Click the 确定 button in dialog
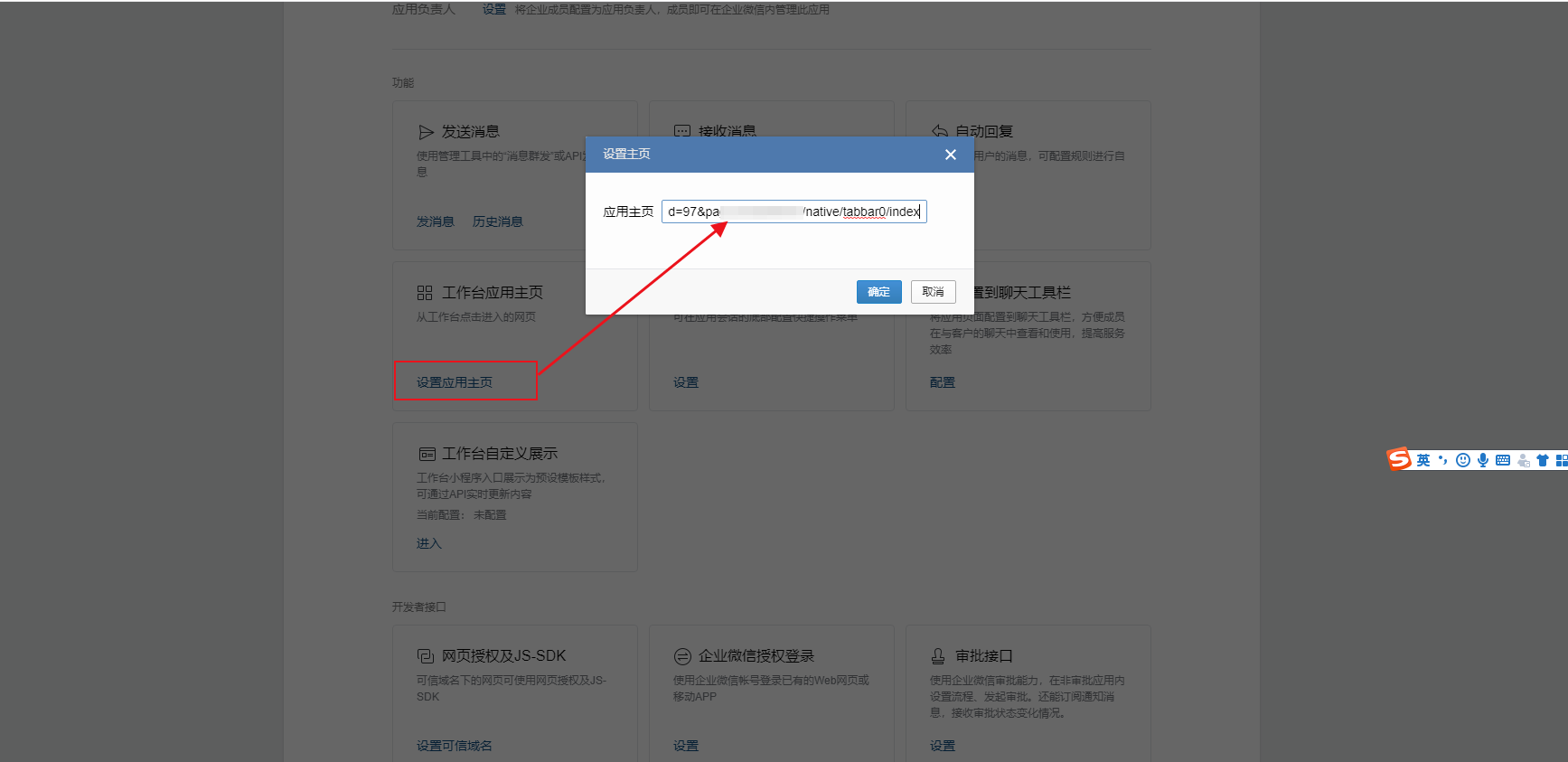The image size is (1568, 762). [x=878, y=292]
